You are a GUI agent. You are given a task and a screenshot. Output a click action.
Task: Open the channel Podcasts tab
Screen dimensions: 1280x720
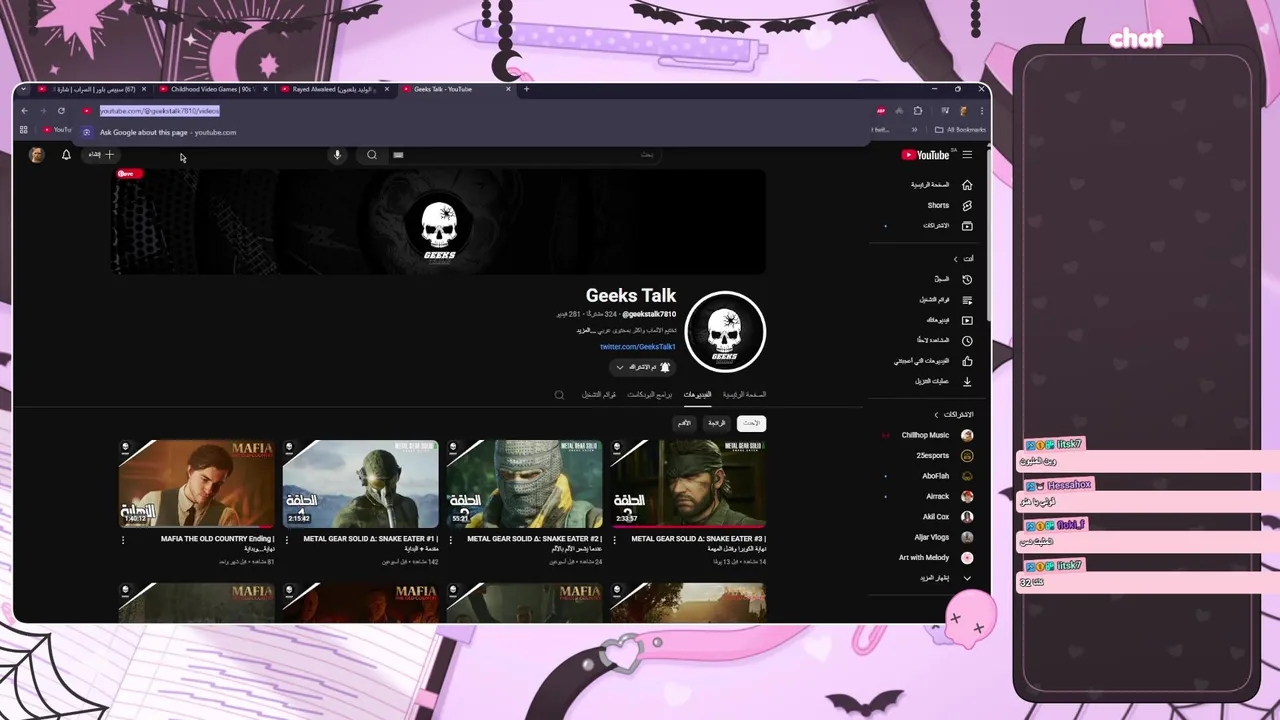pyautogui.click(x=650, y=395)
